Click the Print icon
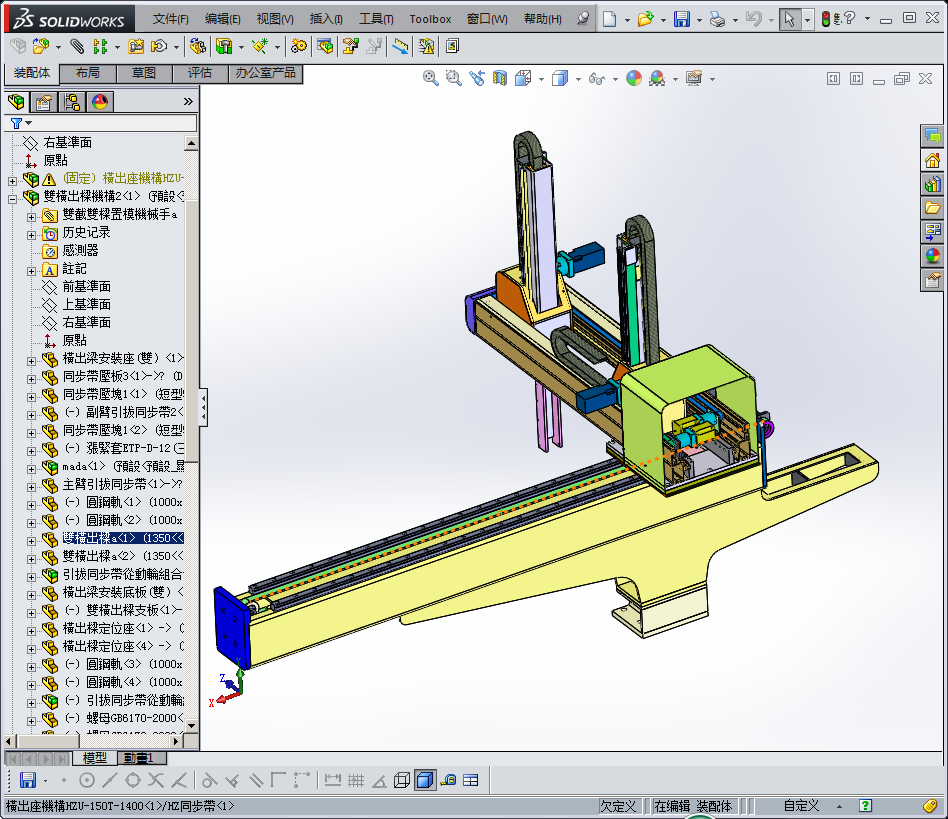This screenshot has height=819, width=948. [718, 19]
